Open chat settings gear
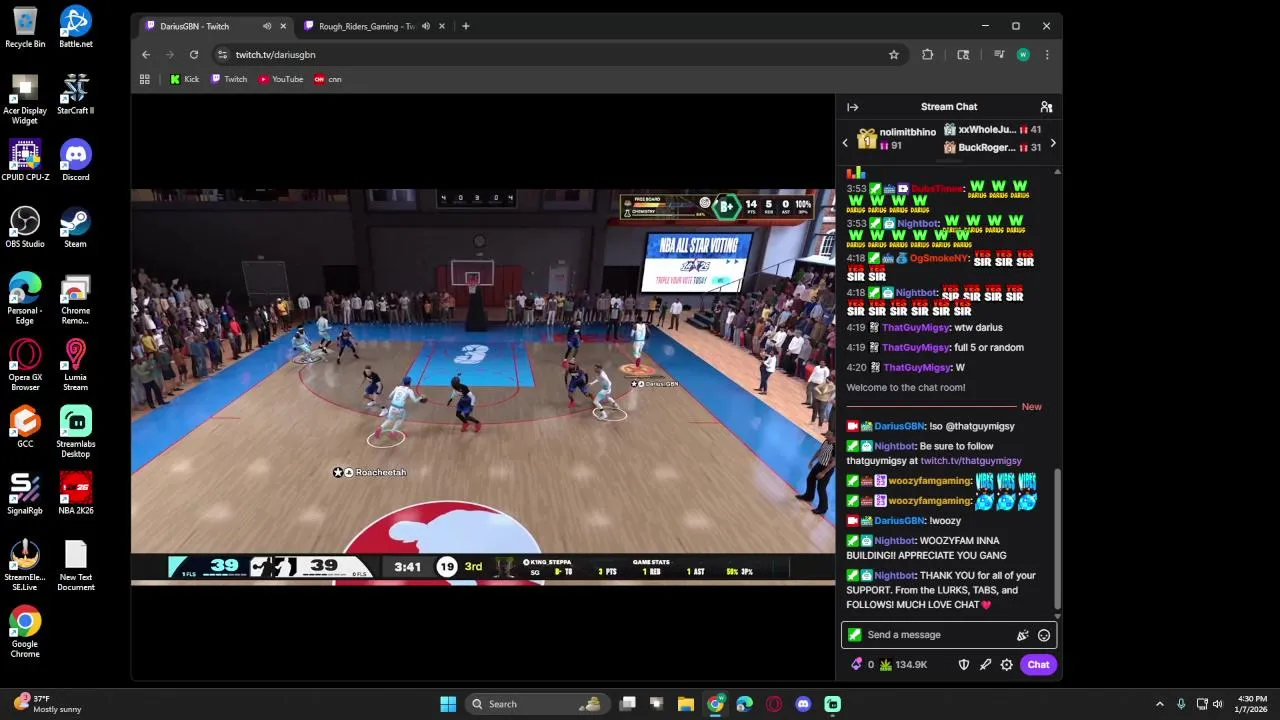 tap(1006, 664)
